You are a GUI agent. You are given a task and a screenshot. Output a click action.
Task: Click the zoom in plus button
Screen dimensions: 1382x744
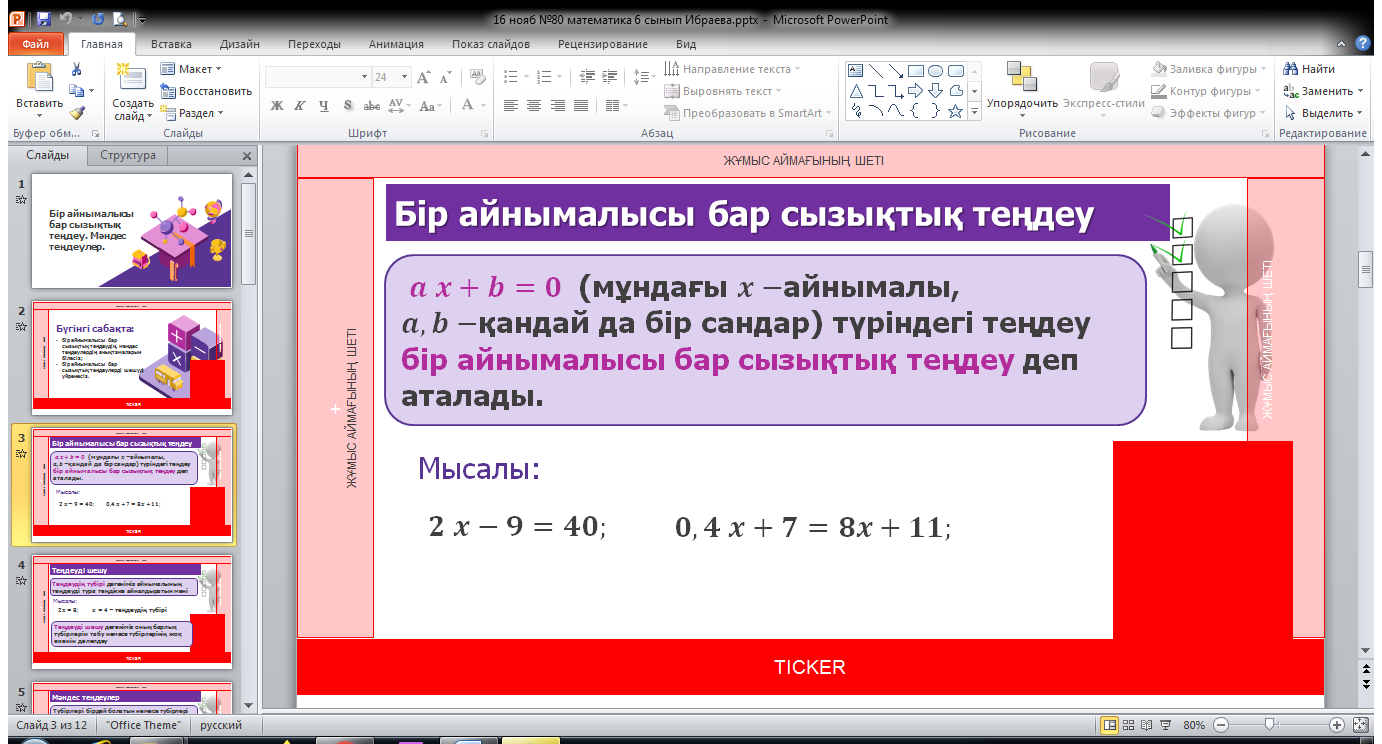pyautogui.click(x=1337, y=725)
